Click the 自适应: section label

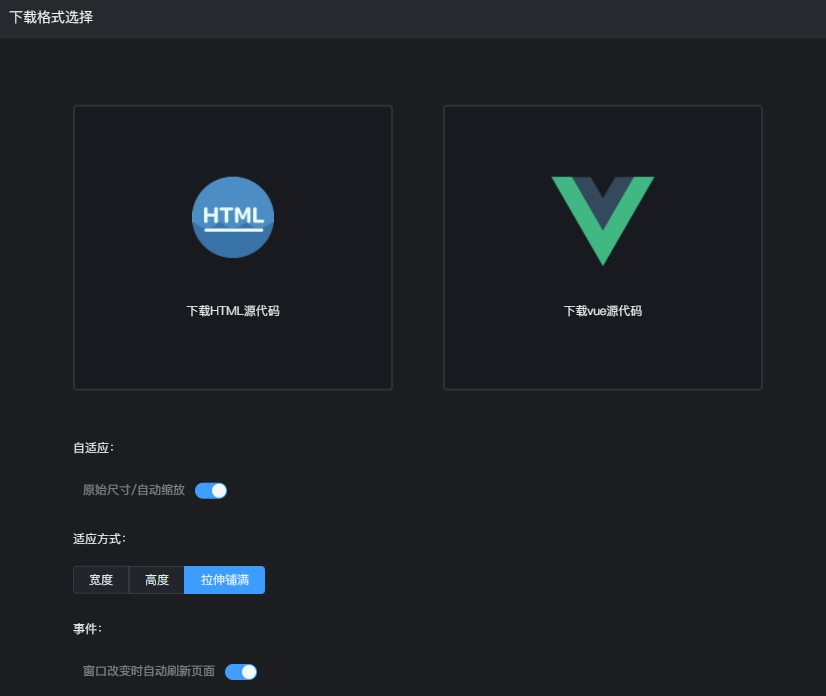pos(93,448)
